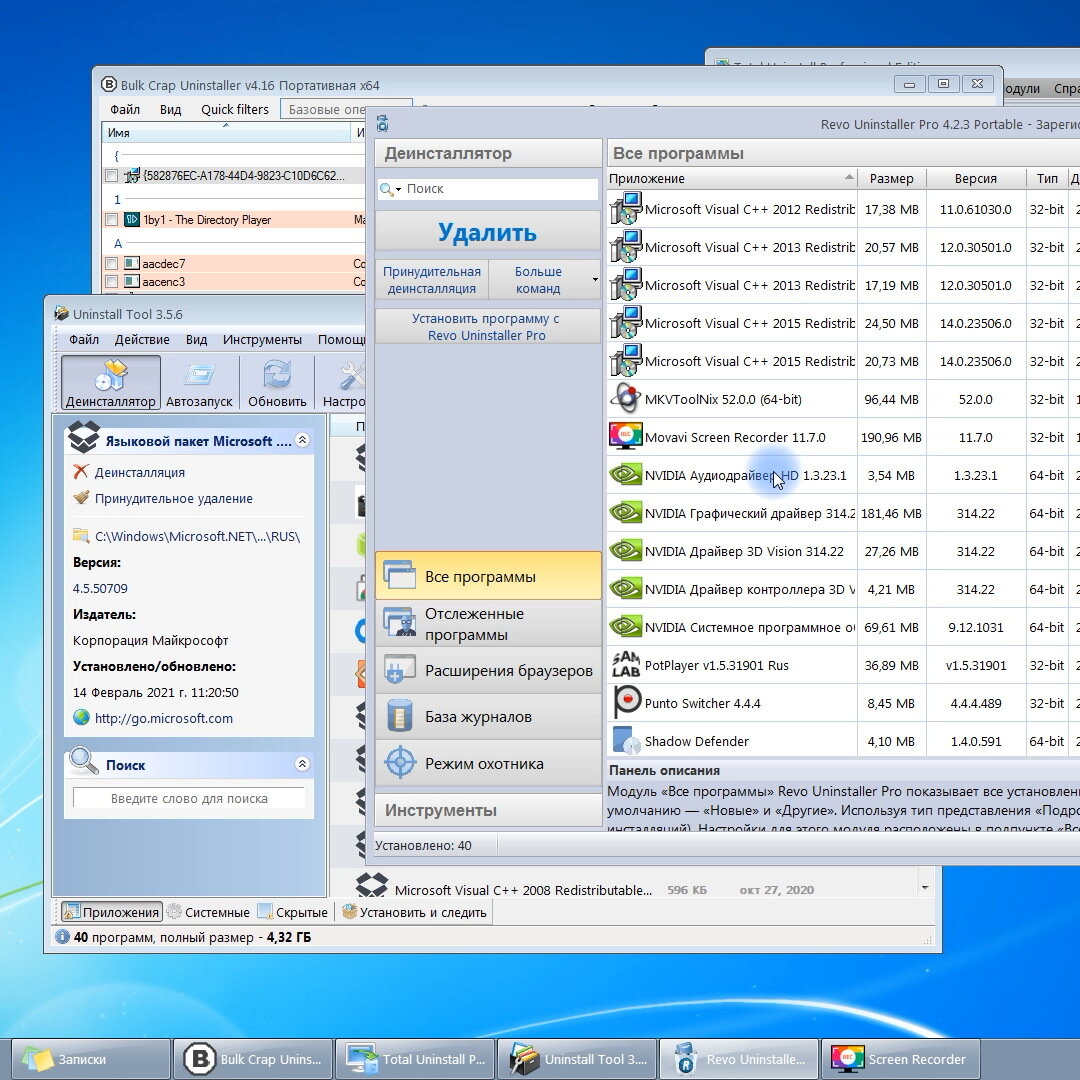Image resolution: width=1080 pixels, height=1080 pixels.
Task: Open Файл menu in Uninstall Tool
Action: [x=84, y=340]
